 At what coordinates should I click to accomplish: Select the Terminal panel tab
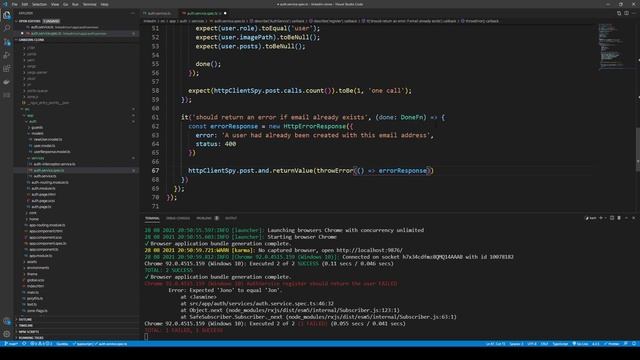(x=152, y=218)
